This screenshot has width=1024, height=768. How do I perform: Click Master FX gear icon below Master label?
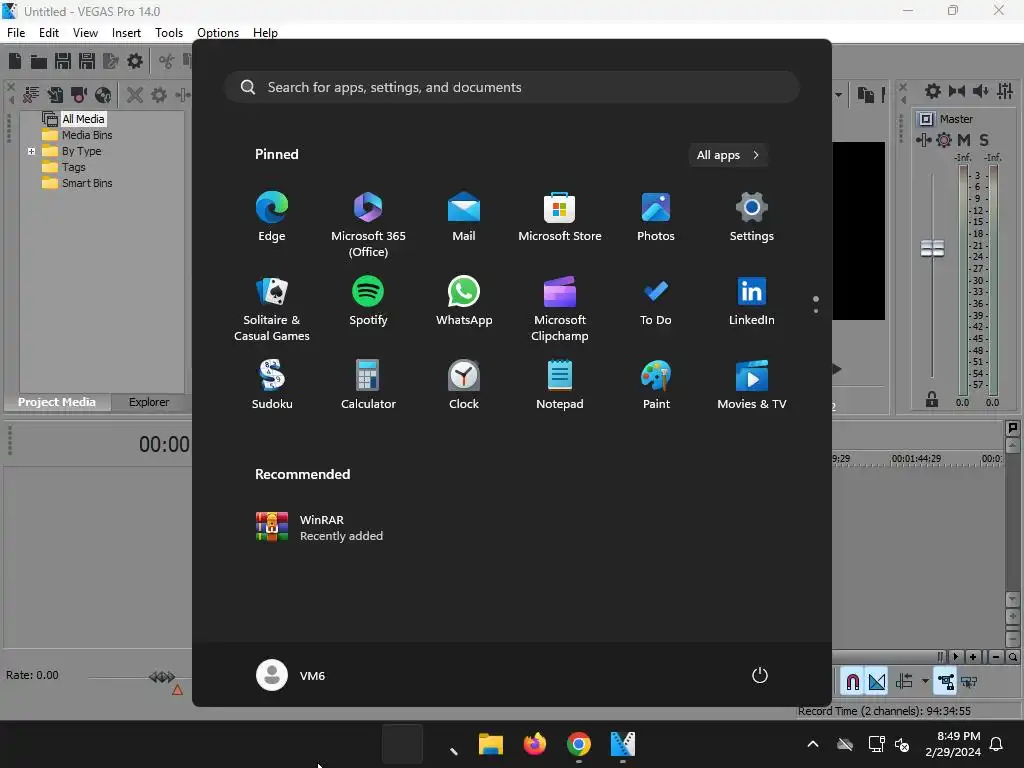944,140
